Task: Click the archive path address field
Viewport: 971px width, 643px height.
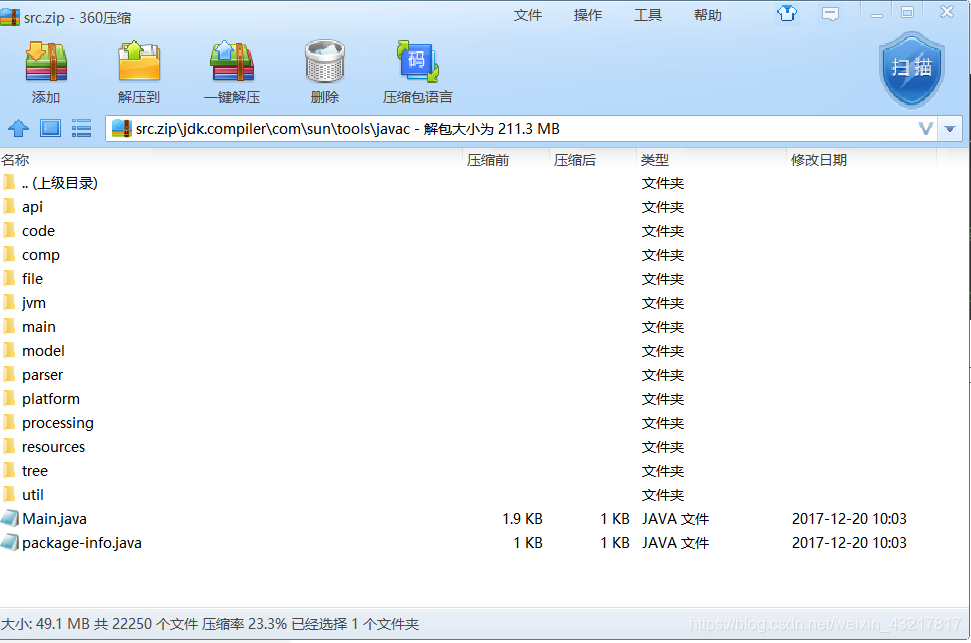Action: tap(521, 129)
